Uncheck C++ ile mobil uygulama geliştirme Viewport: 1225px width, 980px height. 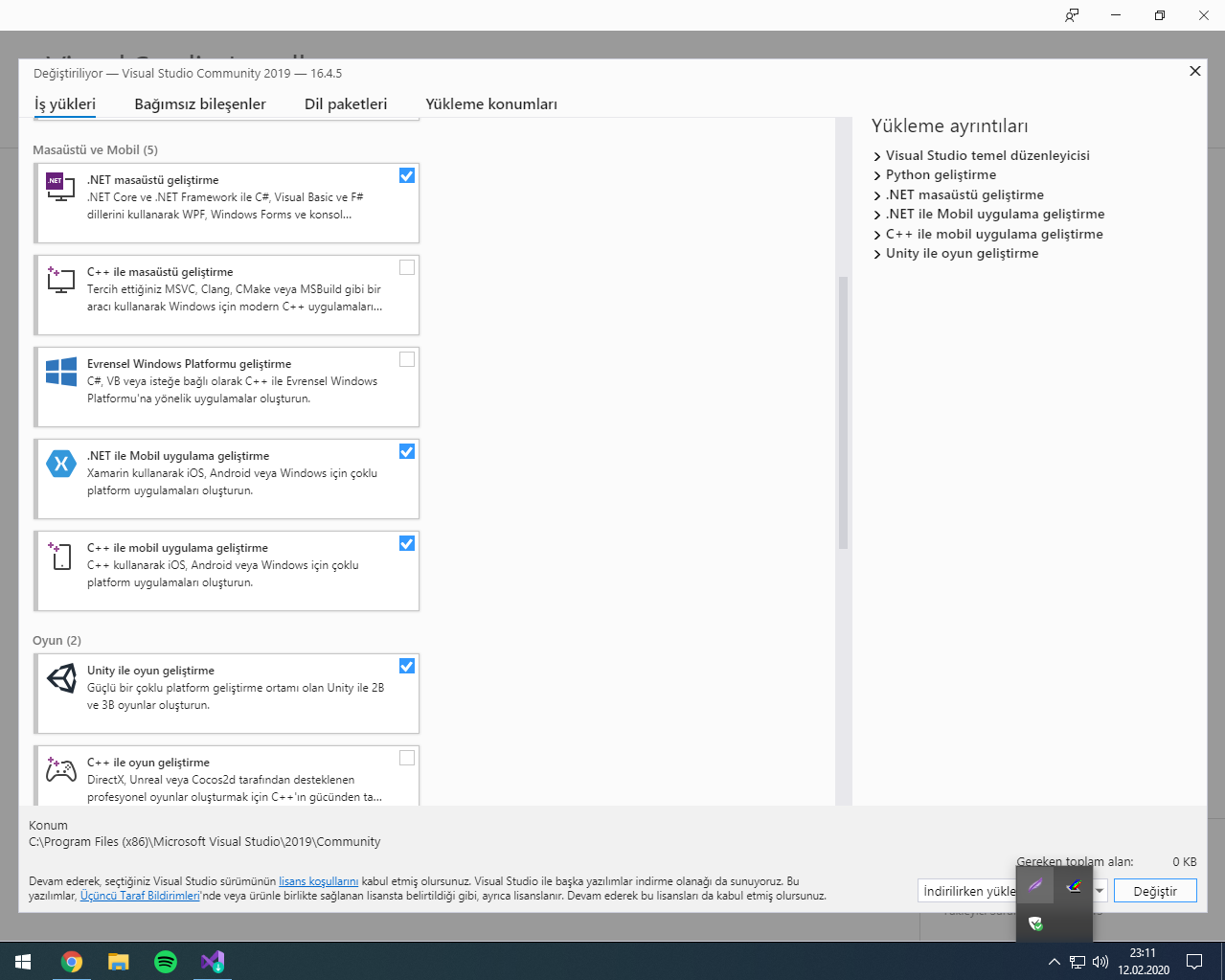407,543
